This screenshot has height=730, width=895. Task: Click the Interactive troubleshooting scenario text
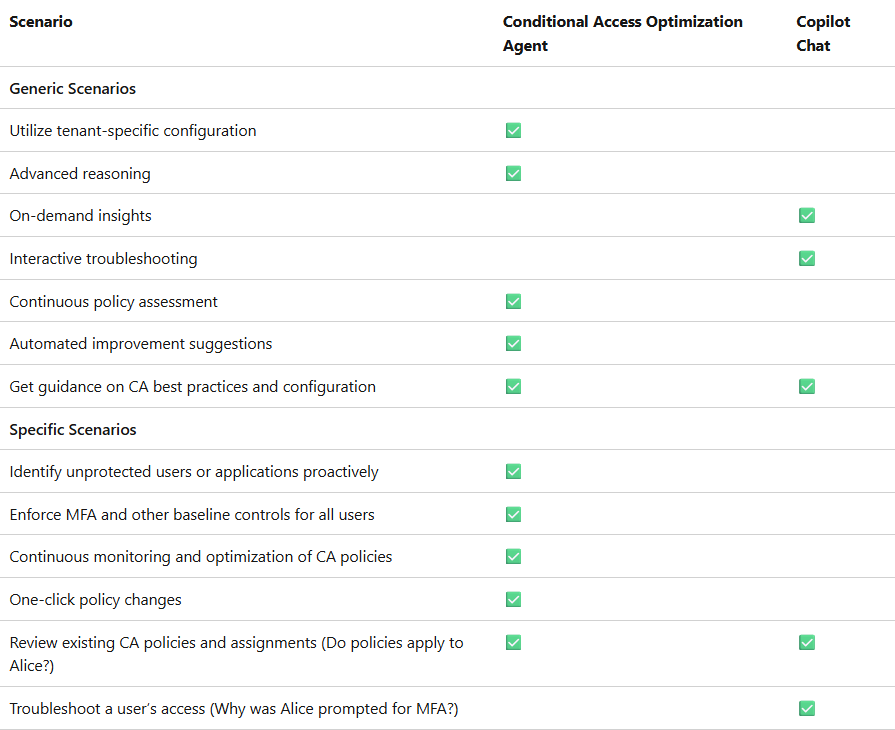coord(103,259)
